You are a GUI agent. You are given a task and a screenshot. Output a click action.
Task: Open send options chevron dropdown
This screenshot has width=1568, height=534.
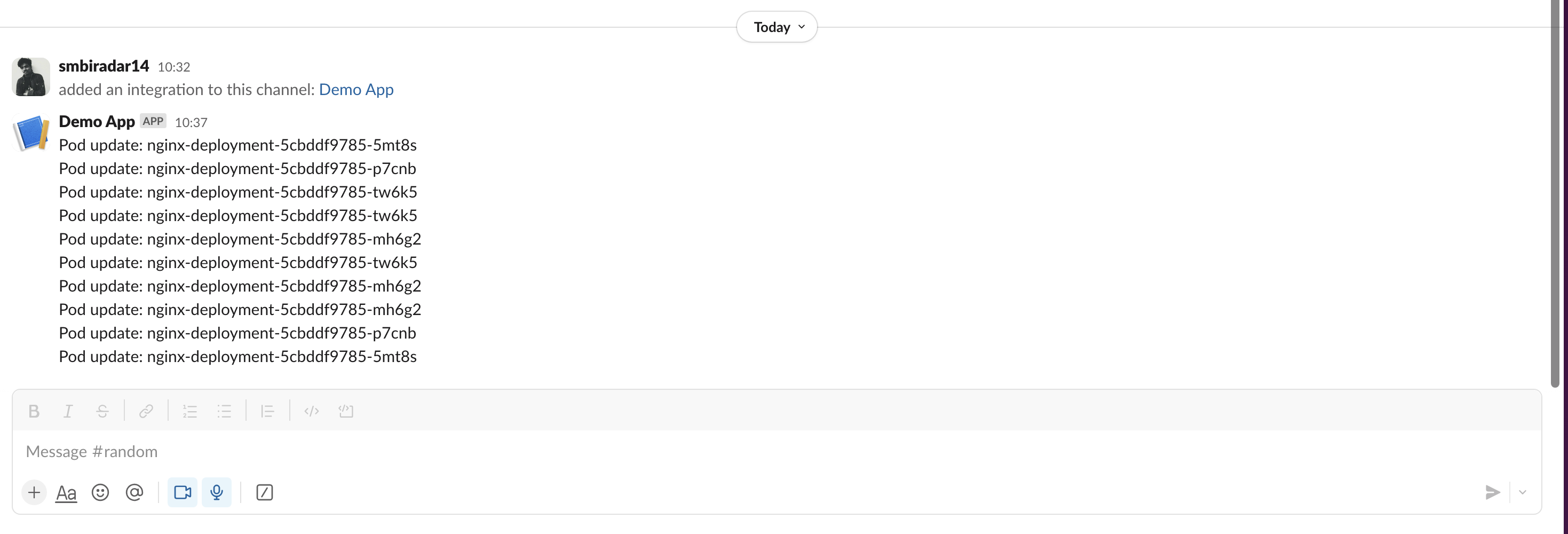(x=1522, y=492)
